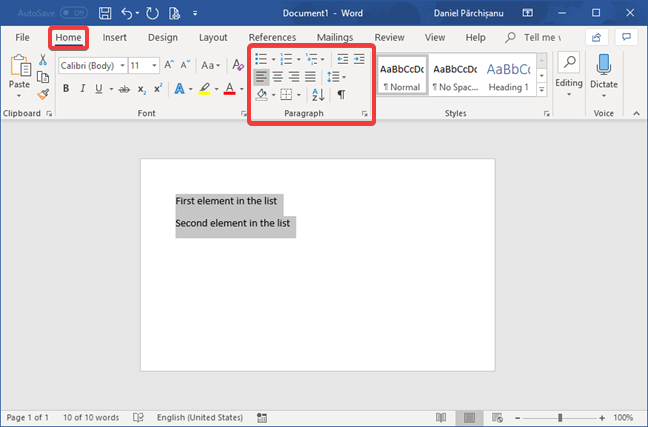This screenshot has height=427, width=648.
Task: Click the Save icon in the title bar
Action: pos(105,13)
